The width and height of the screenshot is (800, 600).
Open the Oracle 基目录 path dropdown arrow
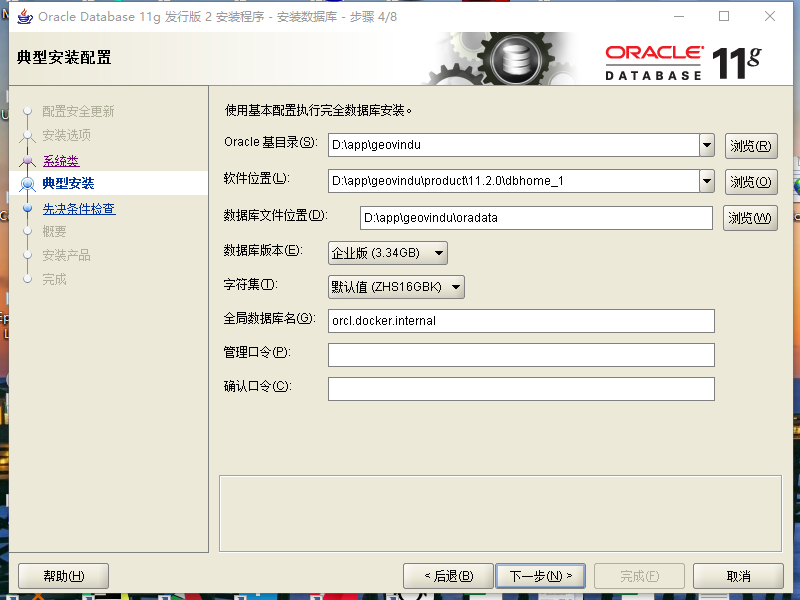[707, 145]
